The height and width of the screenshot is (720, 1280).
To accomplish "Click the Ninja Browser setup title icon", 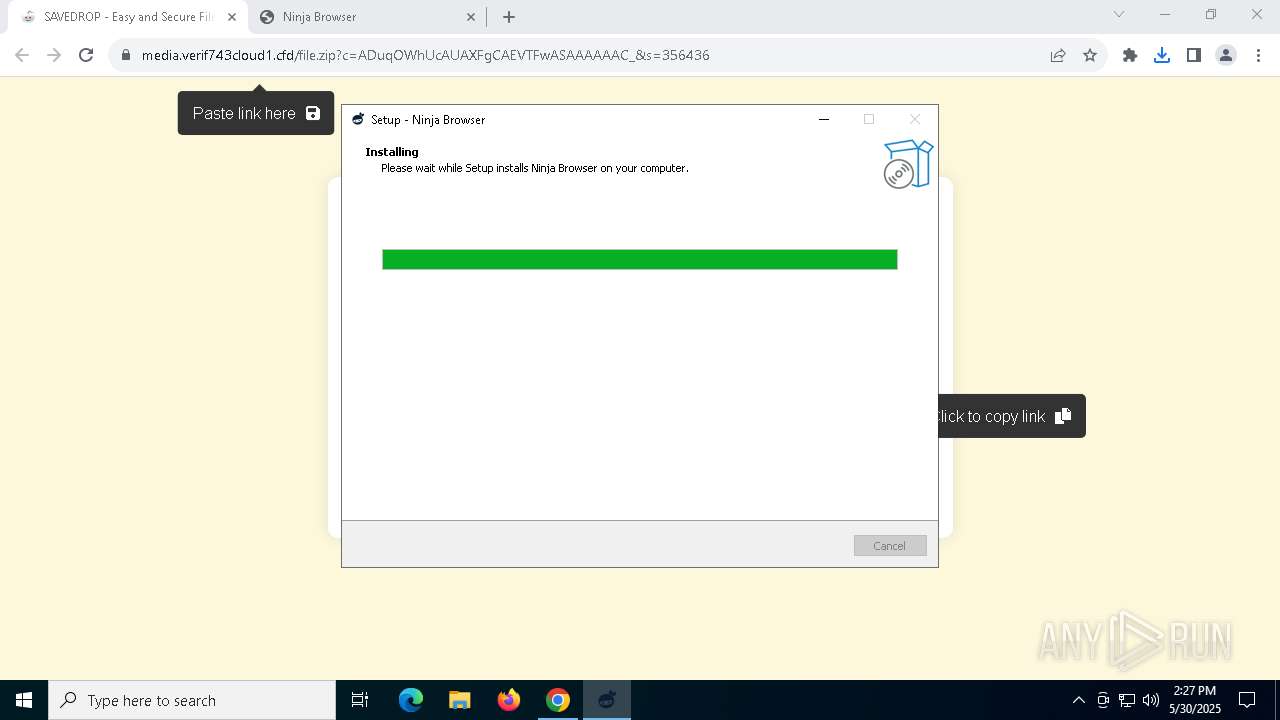I will pyautogui.click(x=358, y=119).
